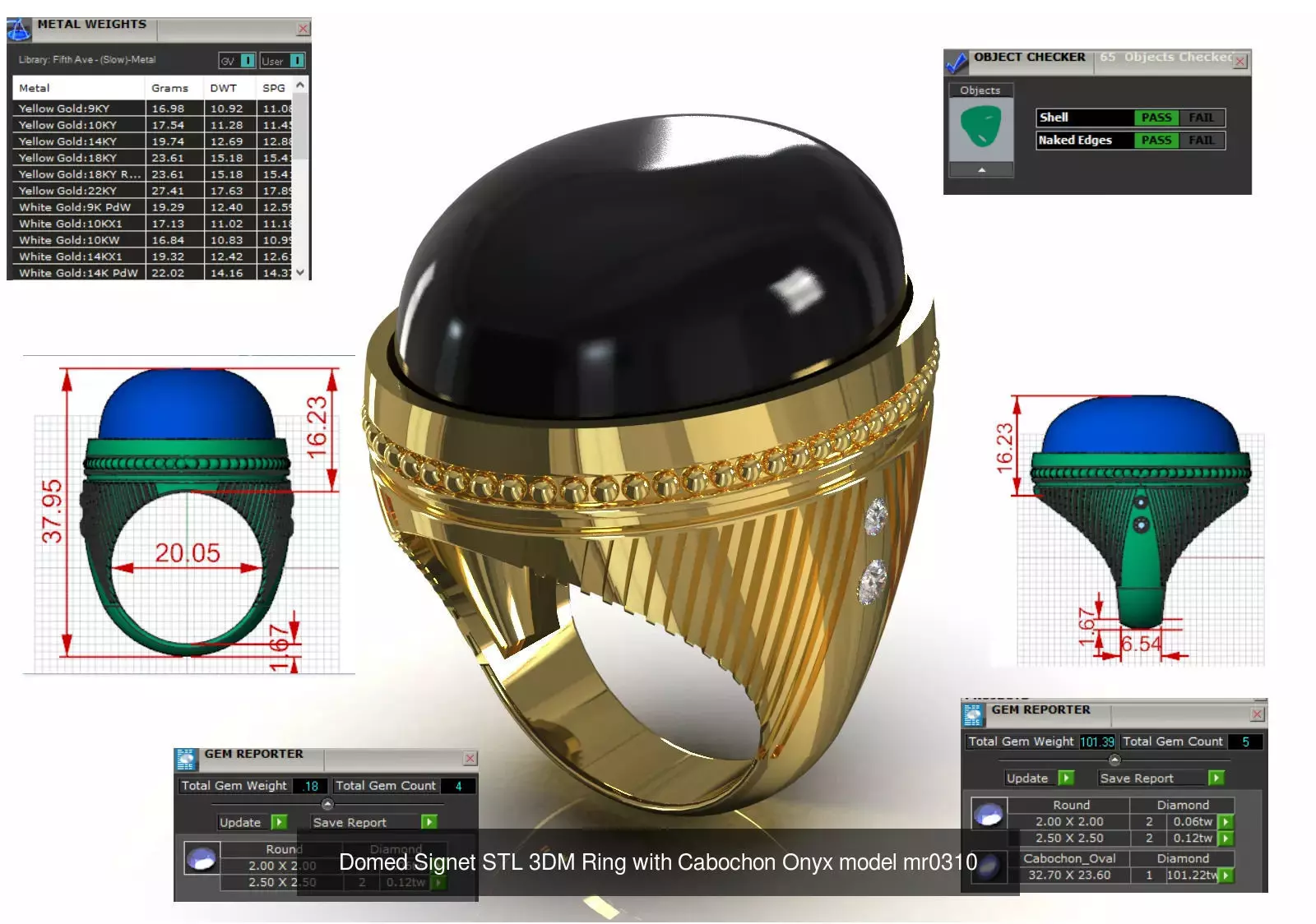
Task: Select the green object thumbnail in Object Checker
Action: coord(981,128)
